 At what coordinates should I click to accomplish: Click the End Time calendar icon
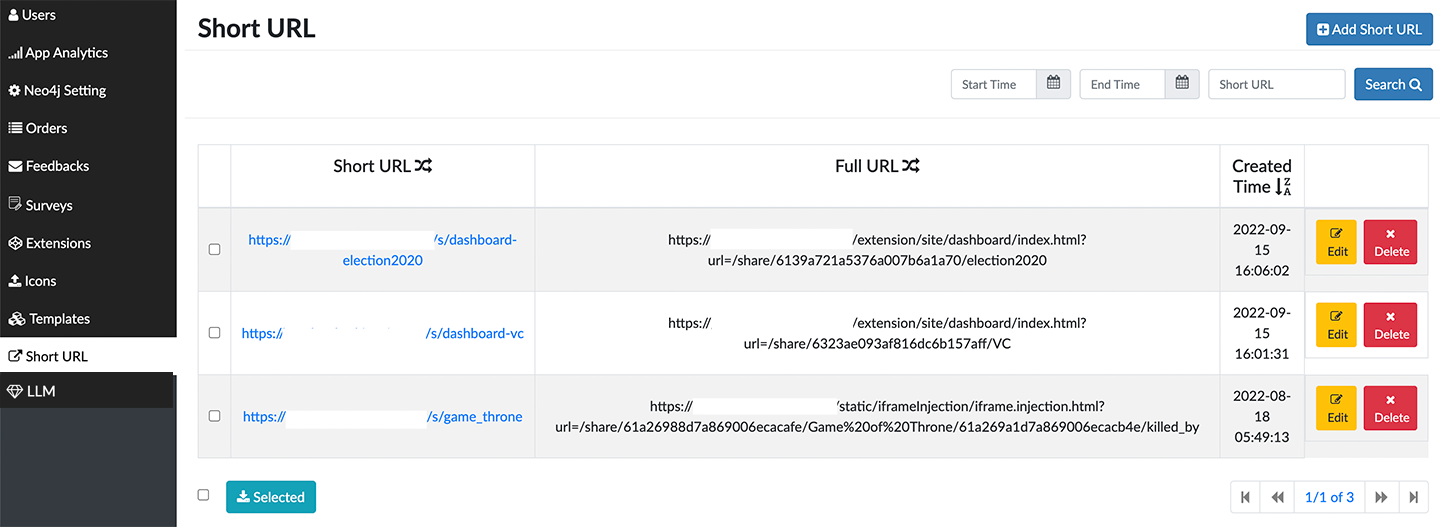pos(1181,84)
